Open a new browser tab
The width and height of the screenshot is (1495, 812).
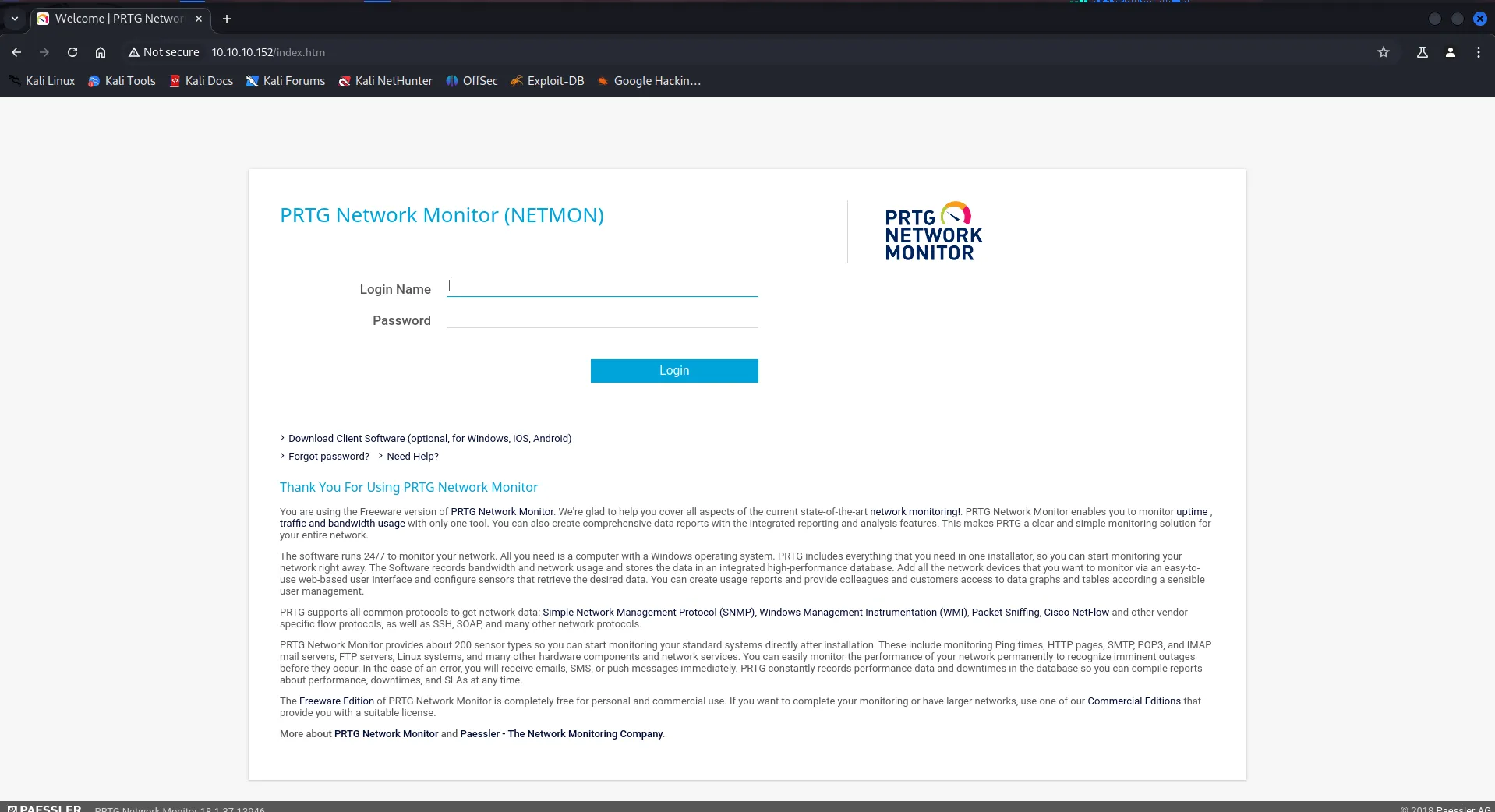click(x=227, y=19)
